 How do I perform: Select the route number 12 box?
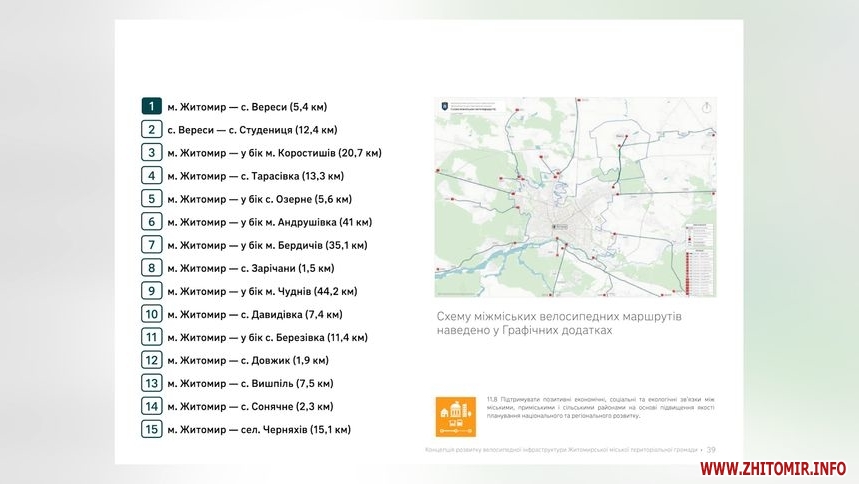pyautogui.click(x=151, y=360)
